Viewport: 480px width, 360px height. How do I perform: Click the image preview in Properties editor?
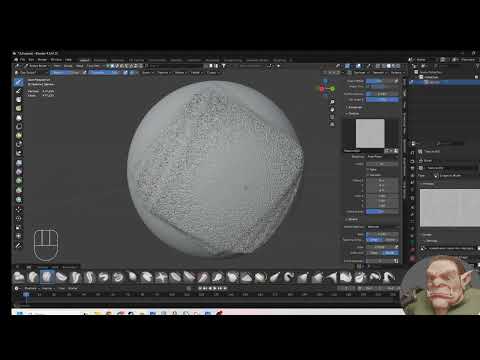(x=449, y=207)
